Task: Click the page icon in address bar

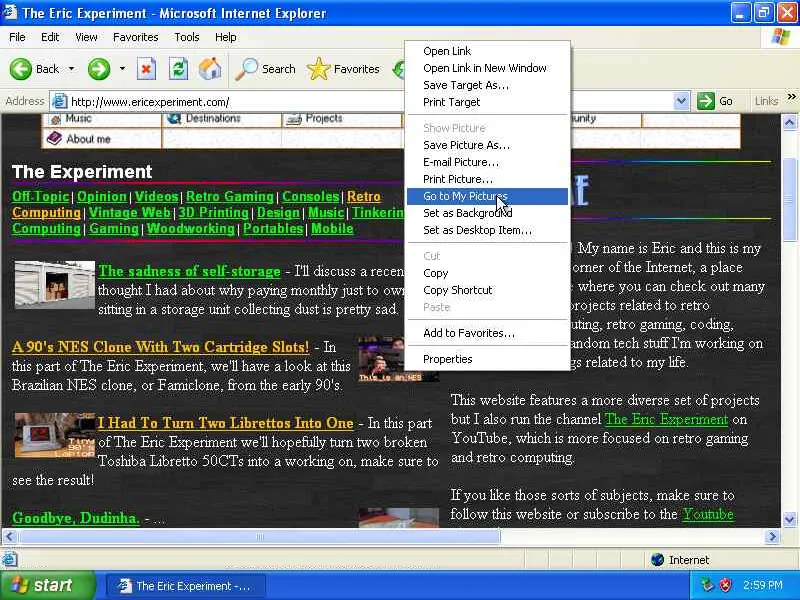Action: tap(60, 102)
